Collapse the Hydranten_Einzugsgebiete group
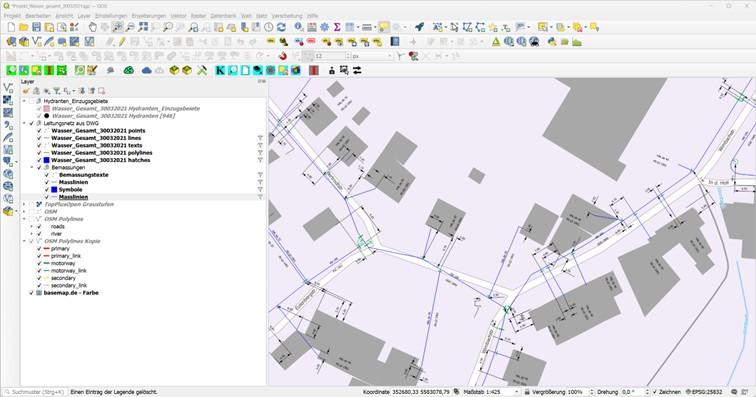 click(24, 101)
